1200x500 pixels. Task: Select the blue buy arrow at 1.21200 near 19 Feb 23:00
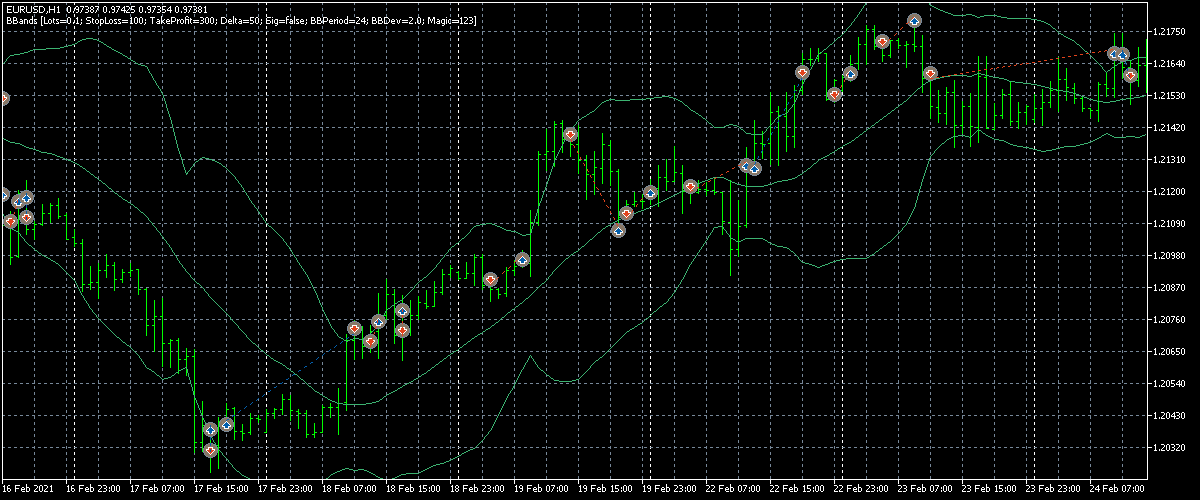tap(650, 192)
